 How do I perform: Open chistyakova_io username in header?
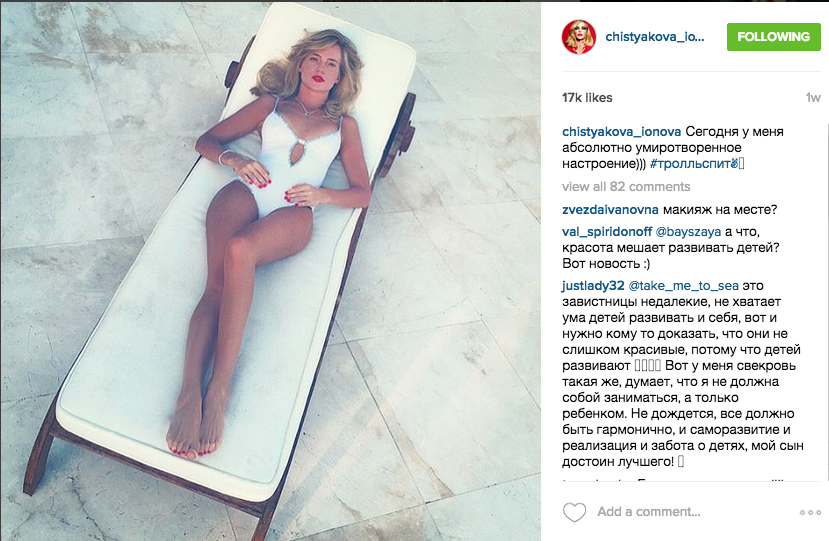655,37
